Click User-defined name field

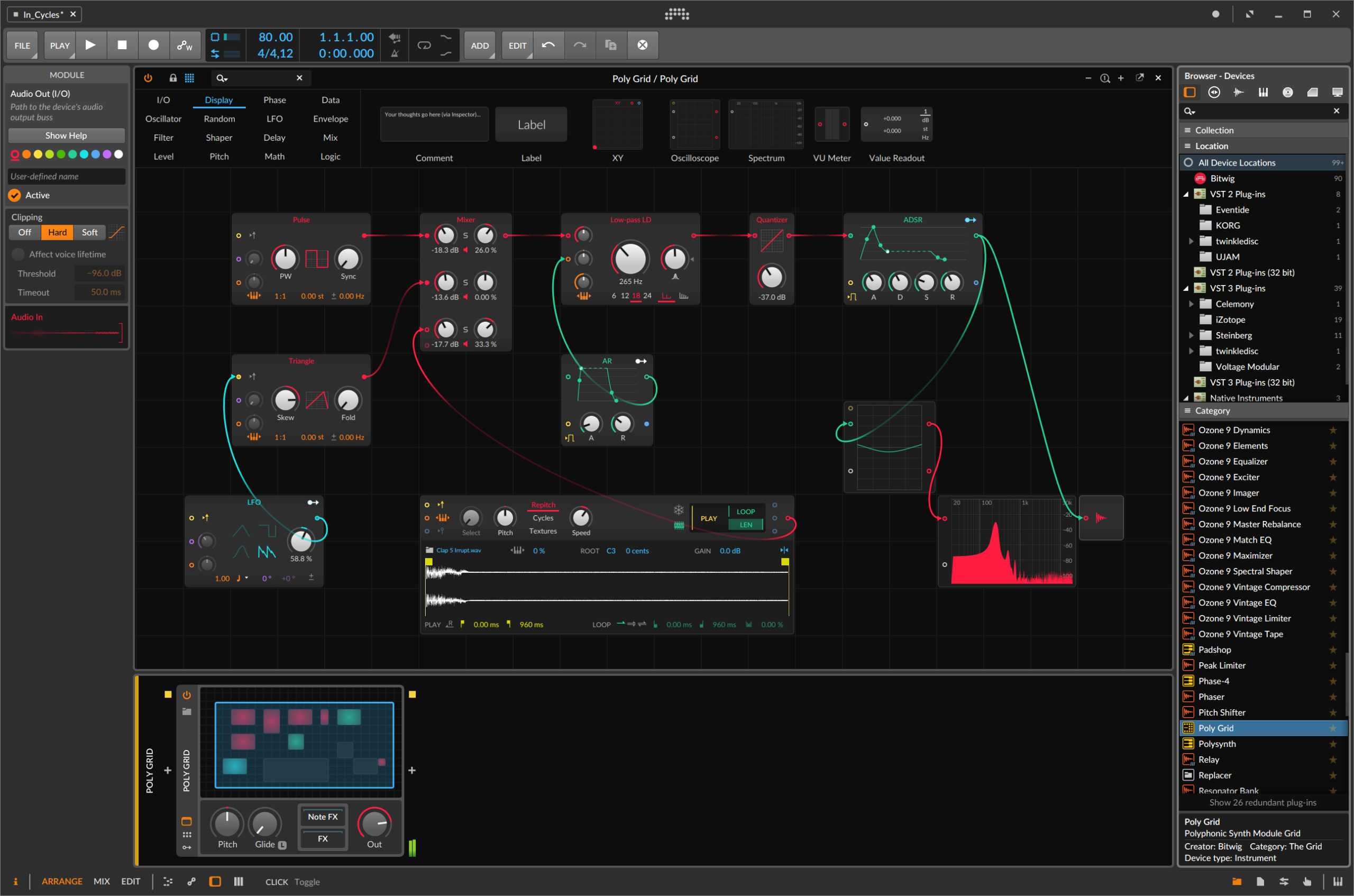[67, 177]
